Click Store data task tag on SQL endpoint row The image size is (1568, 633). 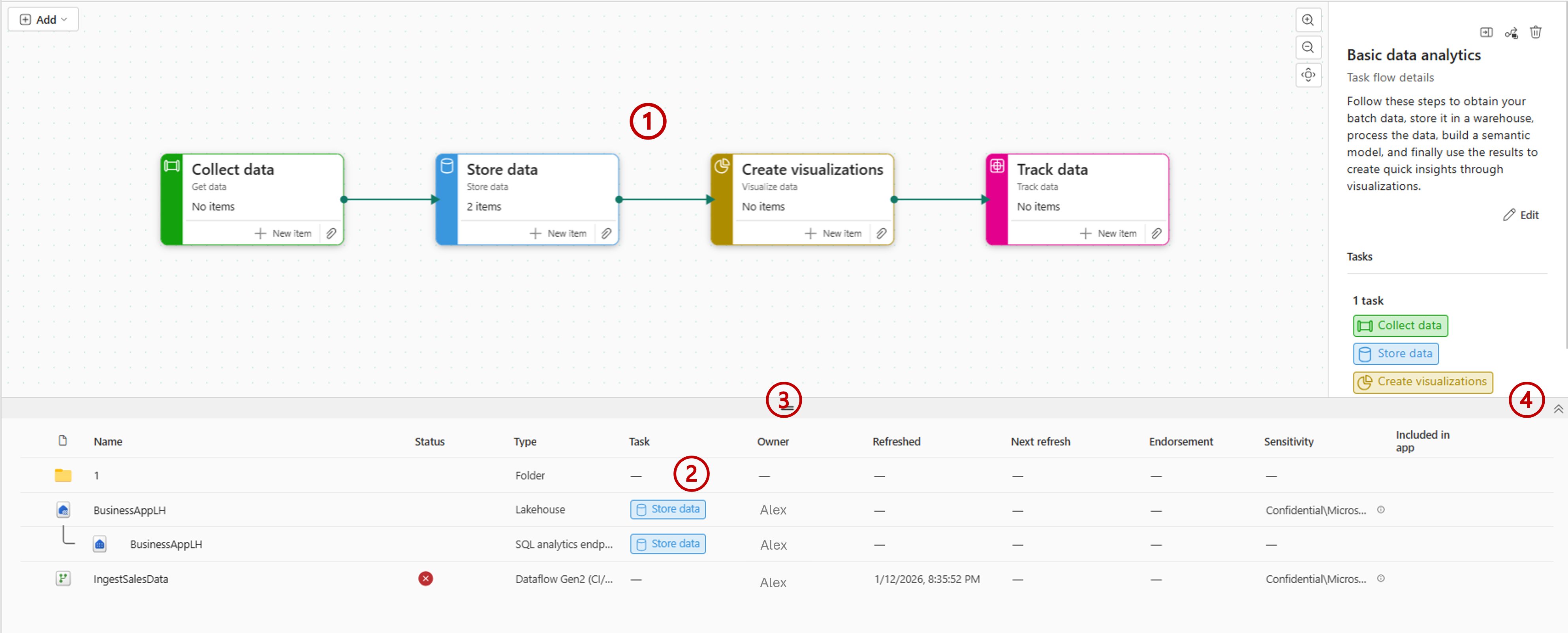coord(668,543)
